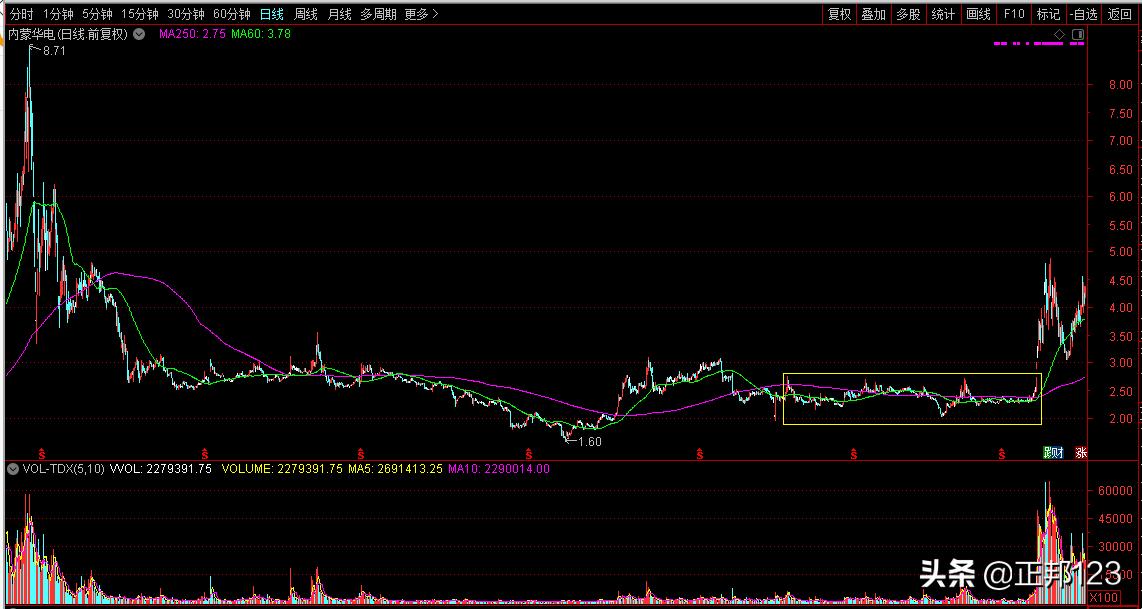This screenshot has width=1142, height=609.
Task: Expand the dropdown arrow beside 内蒙华电 title
Action: click(139, 34)
